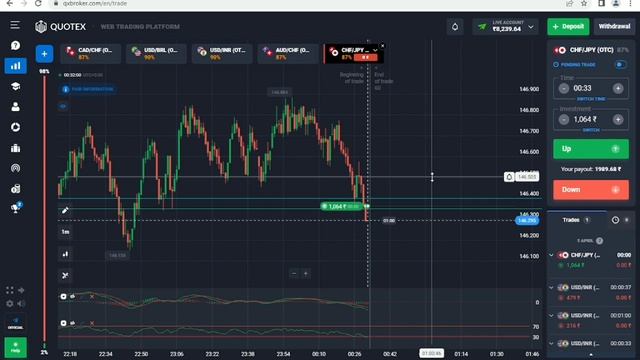Image resolution: width=640 pixels, height=360 pixels.
Task: Click the Quotex logo
Action: point(60,27)
